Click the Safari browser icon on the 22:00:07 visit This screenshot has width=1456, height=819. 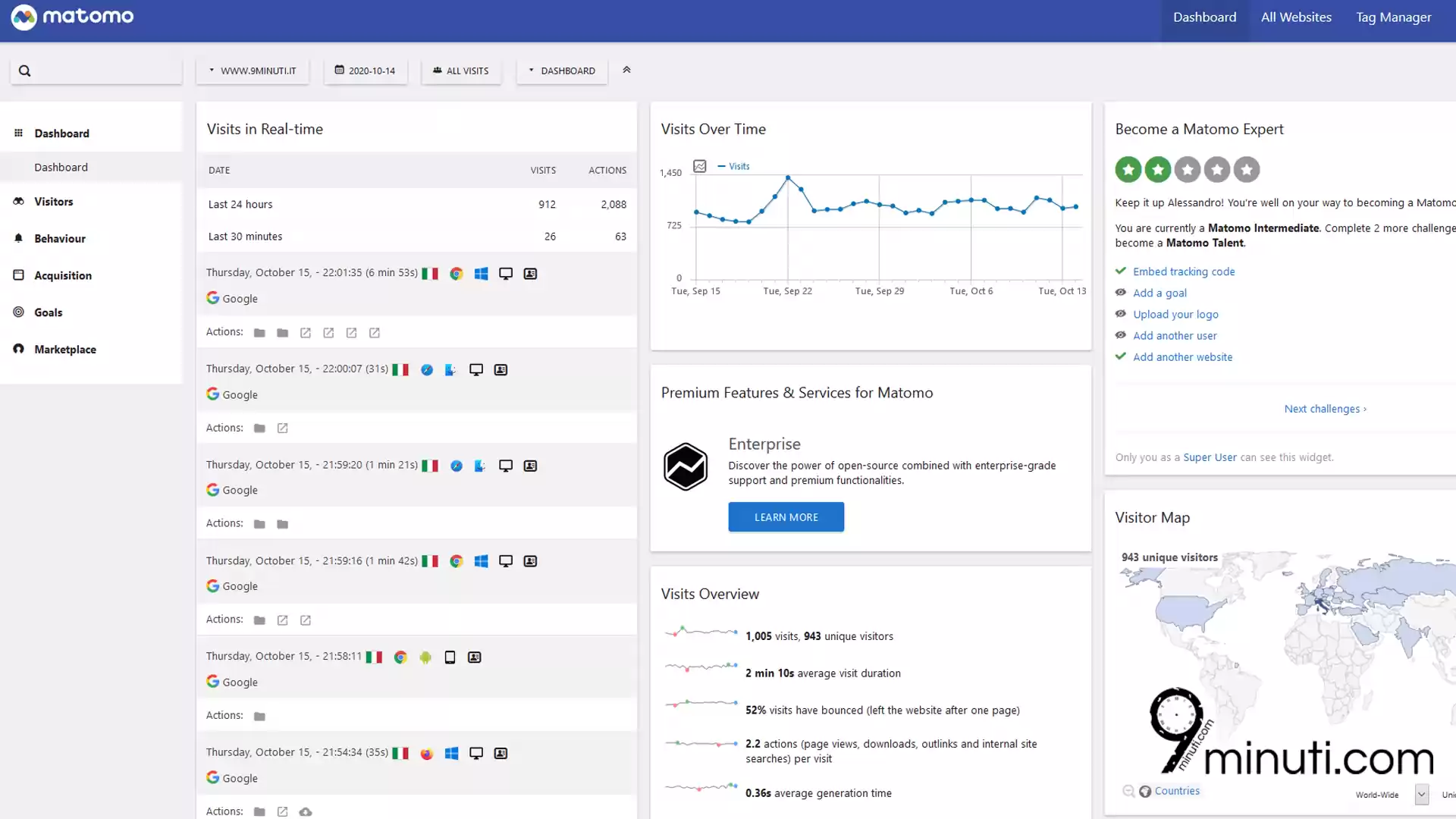pyautogui.click(x=427, y=370)
